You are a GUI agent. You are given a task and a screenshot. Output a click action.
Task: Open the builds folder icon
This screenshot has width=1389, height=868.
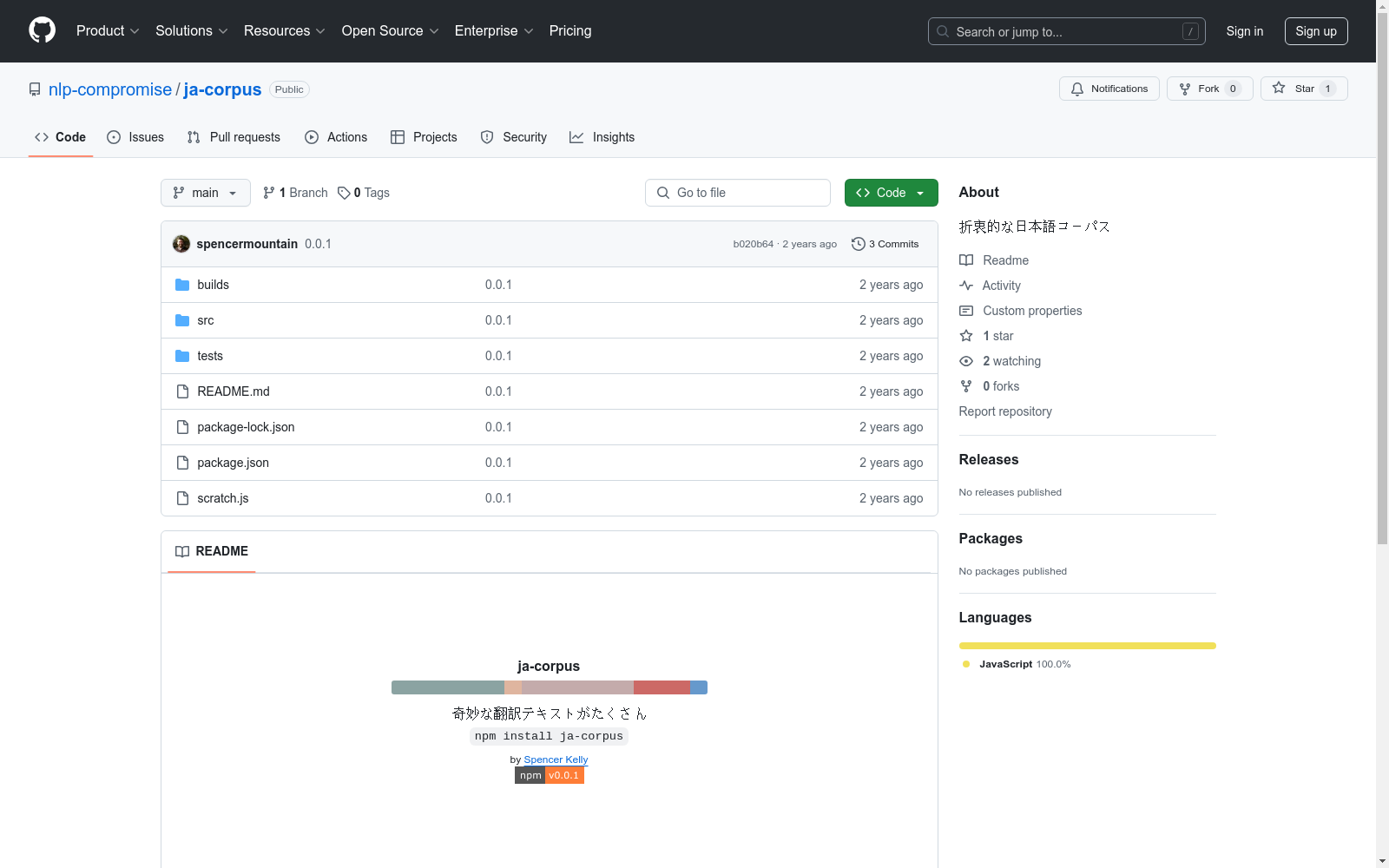(182, 285)
